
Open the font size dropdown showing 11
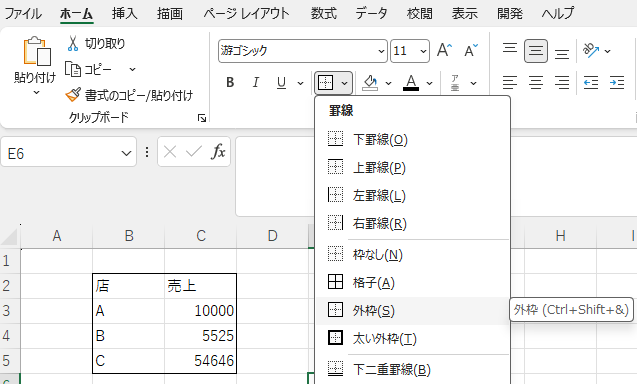click(423, 51)
